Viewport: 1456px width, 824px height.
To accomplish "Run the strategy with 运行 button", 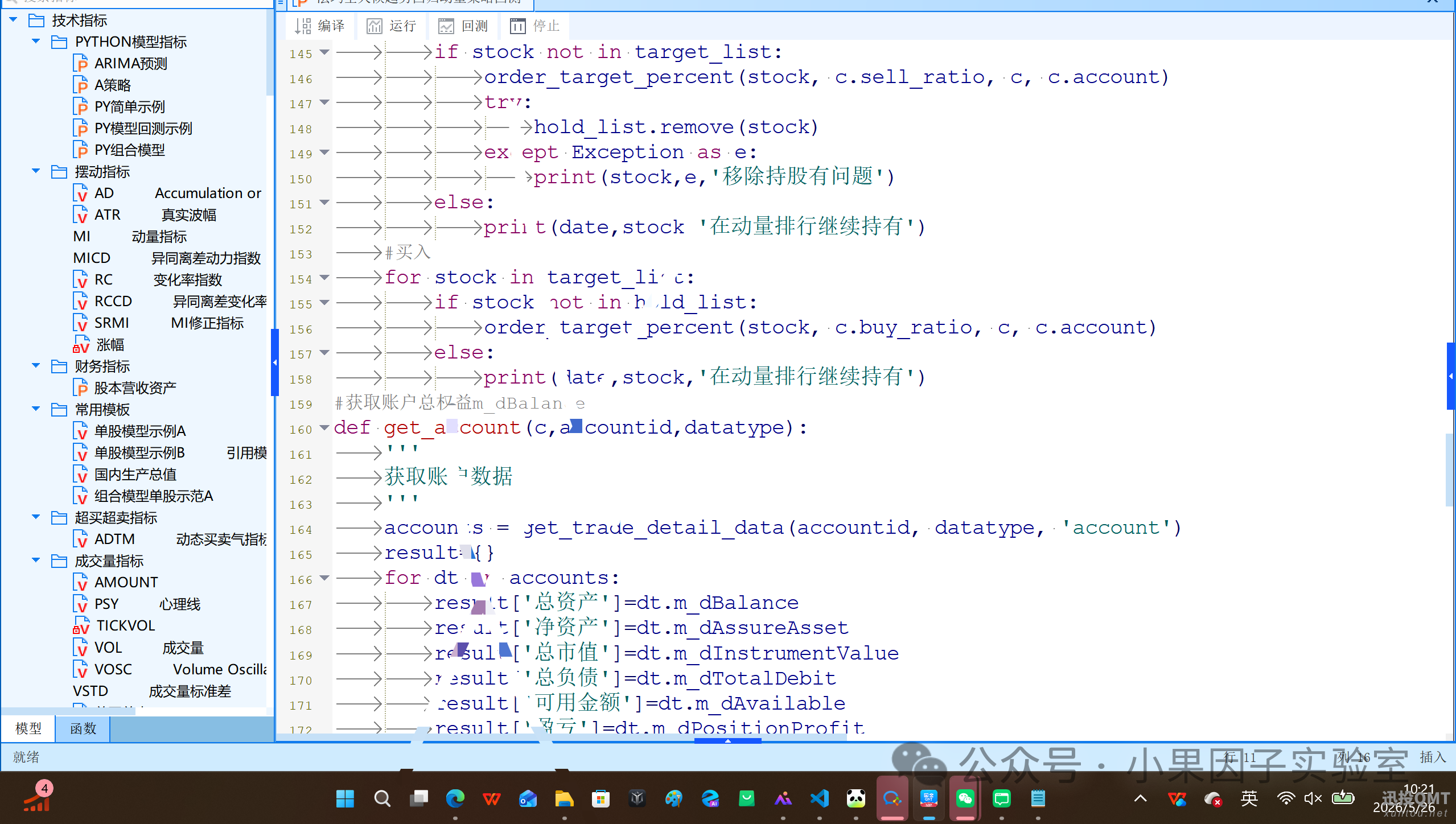I will pyautogui.click(x=392, y=26).
